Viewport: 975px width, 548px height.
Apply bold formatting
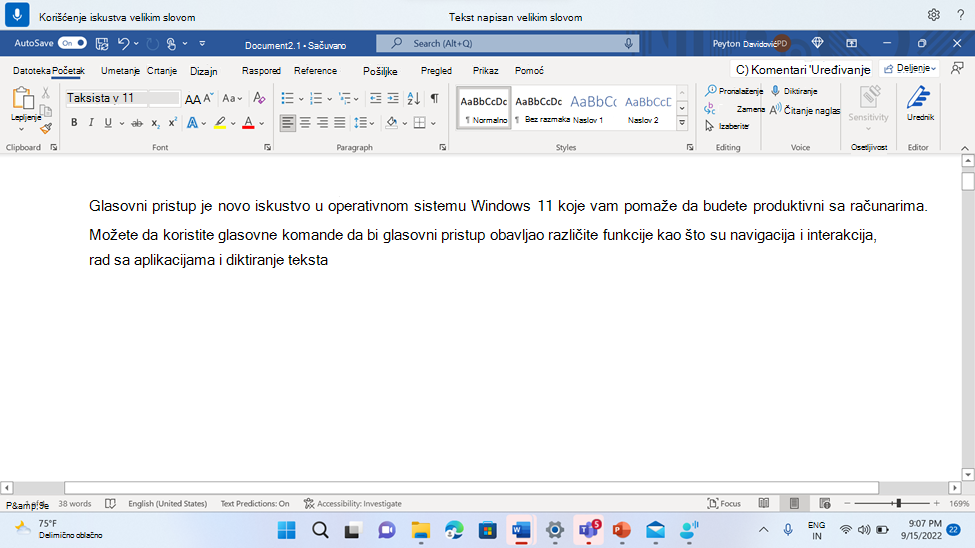(x=74, y=123)
